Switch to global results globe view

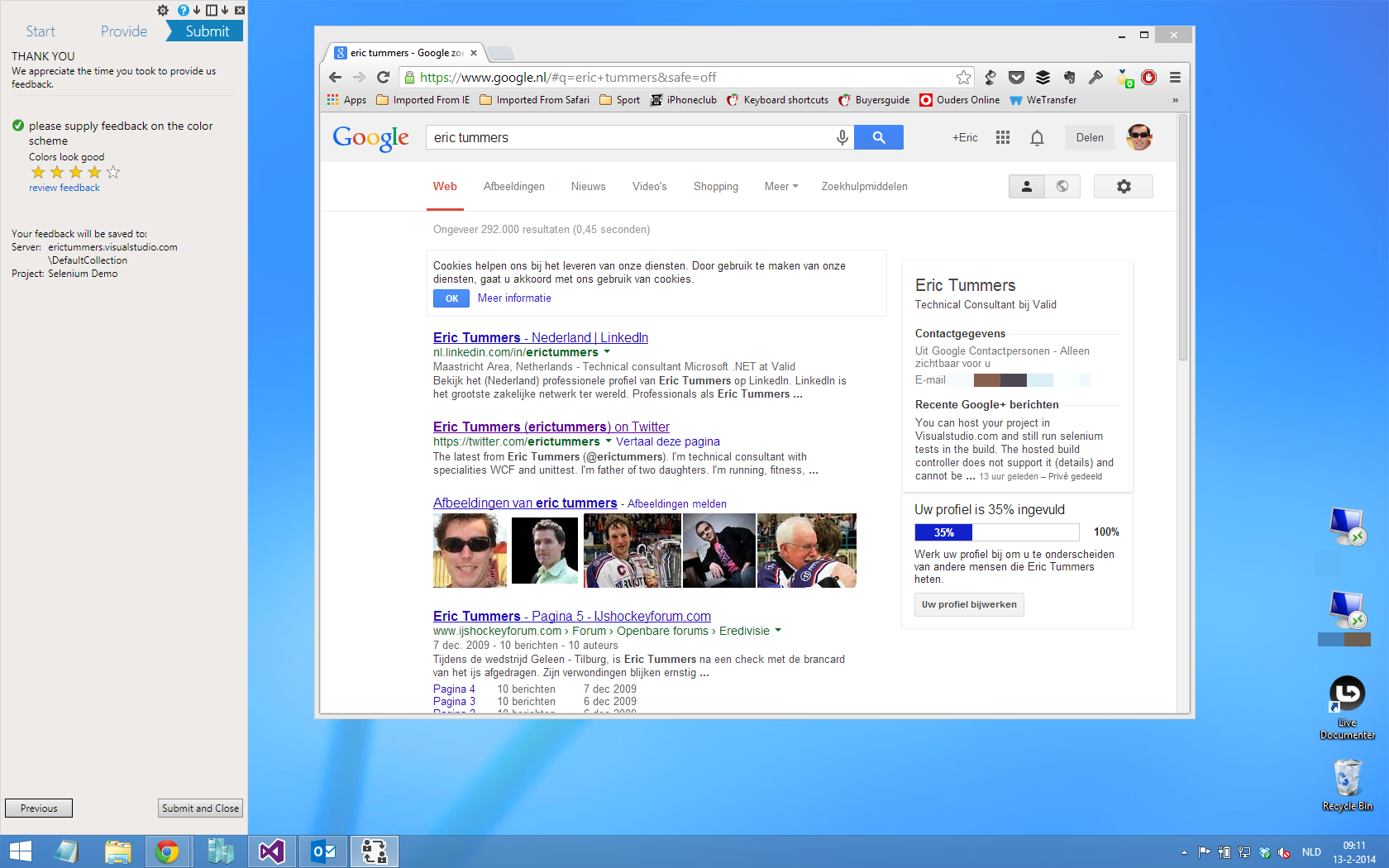[x=1062, y=187]
